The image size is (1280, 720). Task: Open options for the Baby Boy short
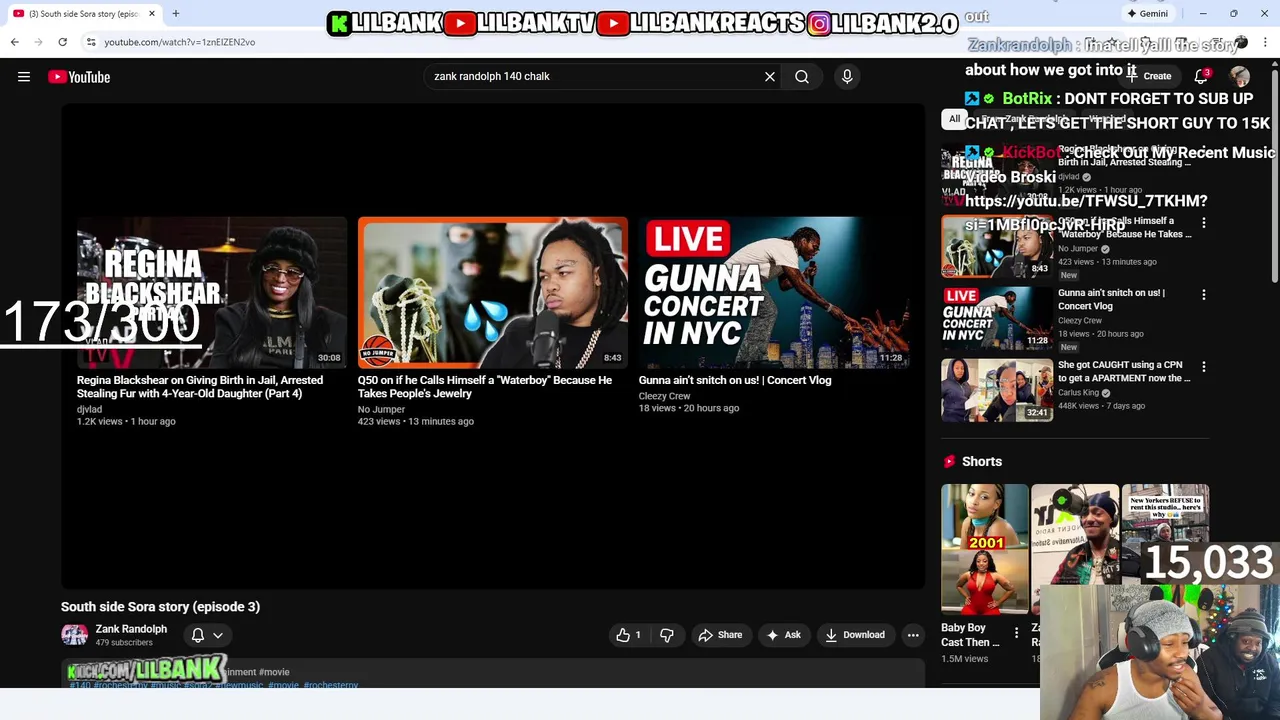tap(1016, 633)
